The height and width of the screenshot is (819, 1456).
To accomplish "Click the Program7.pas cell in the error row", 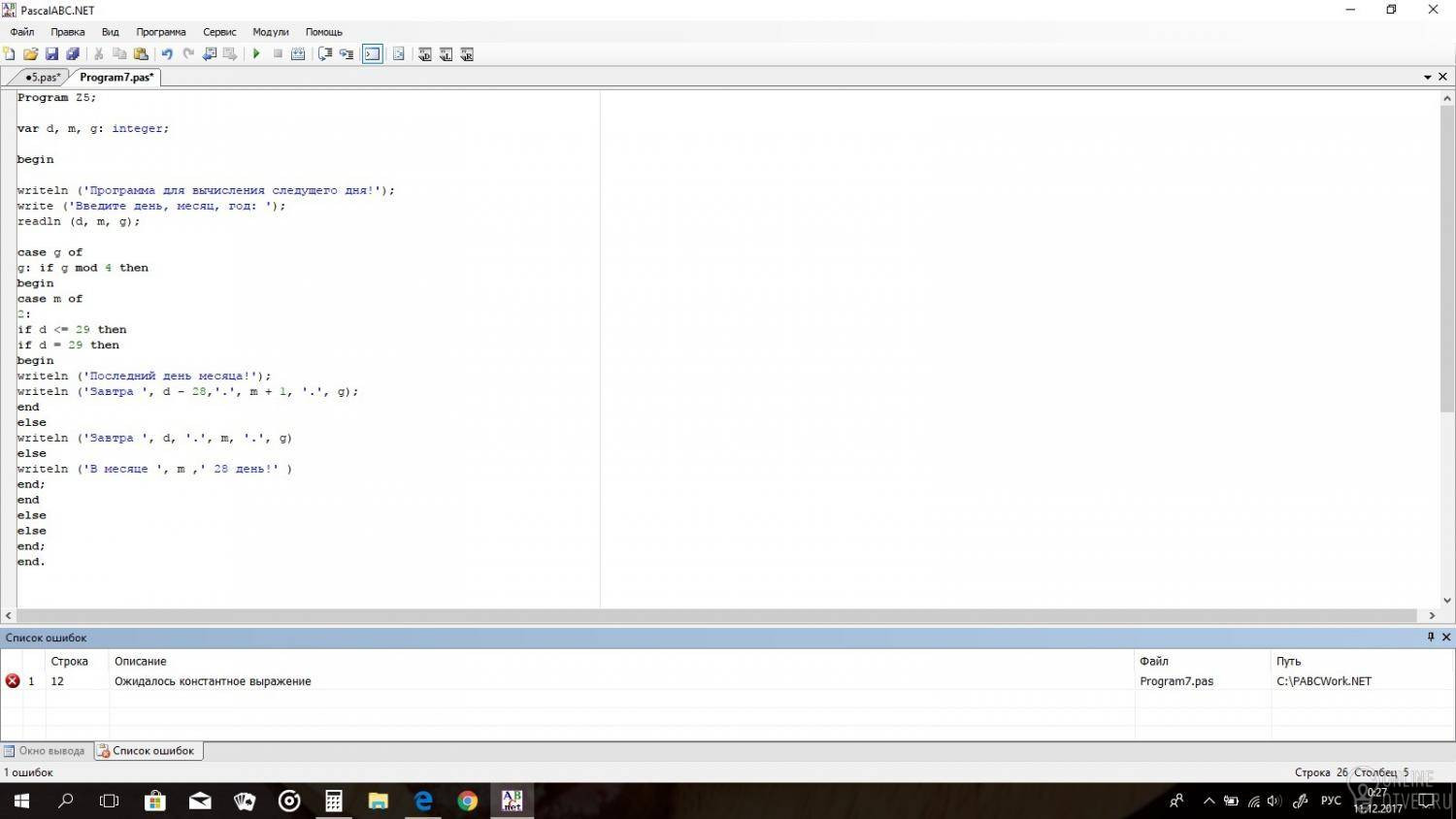I will 1176,681.
